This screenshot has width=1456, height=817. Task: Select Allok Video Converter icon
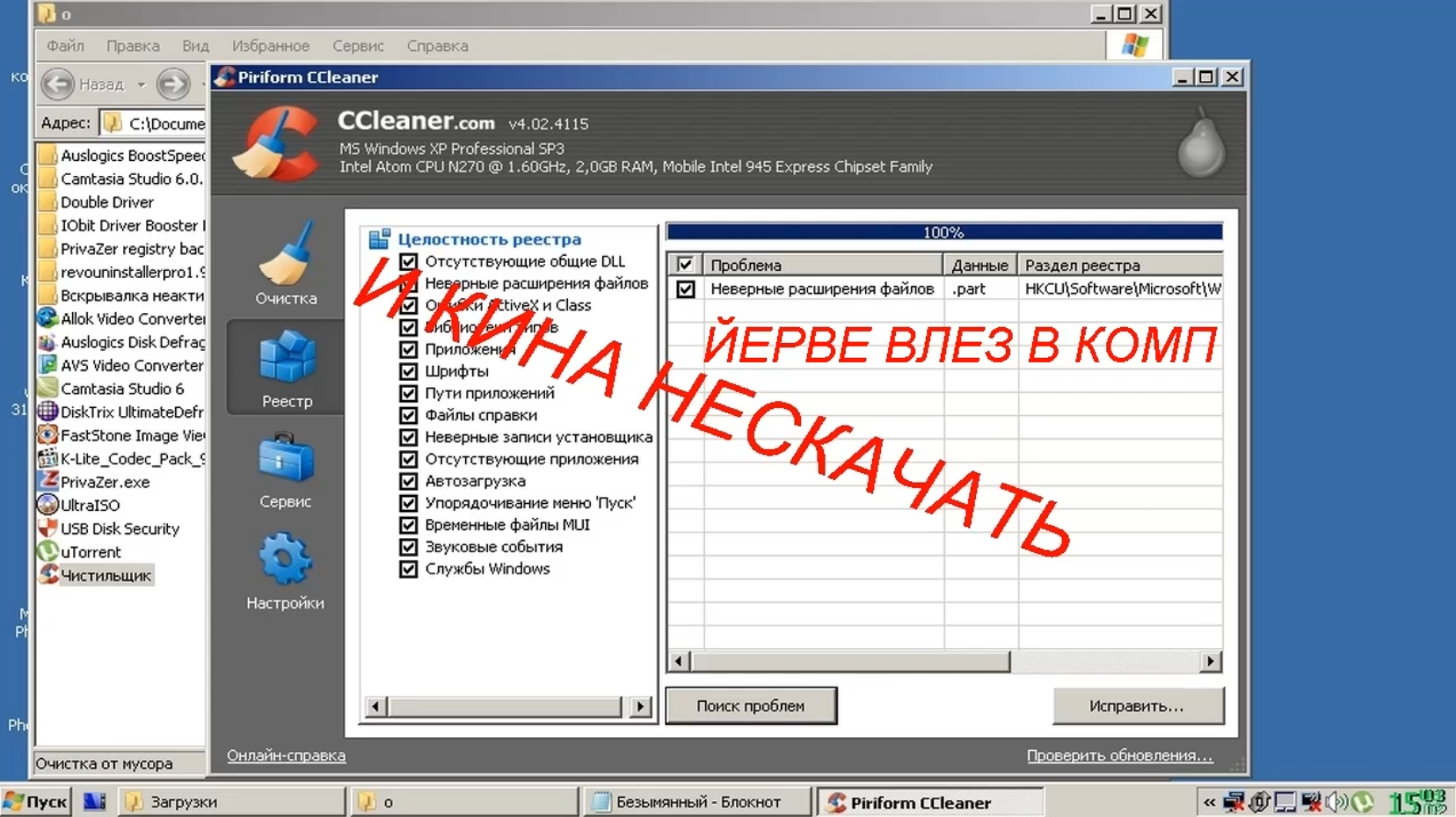(47, 318)
